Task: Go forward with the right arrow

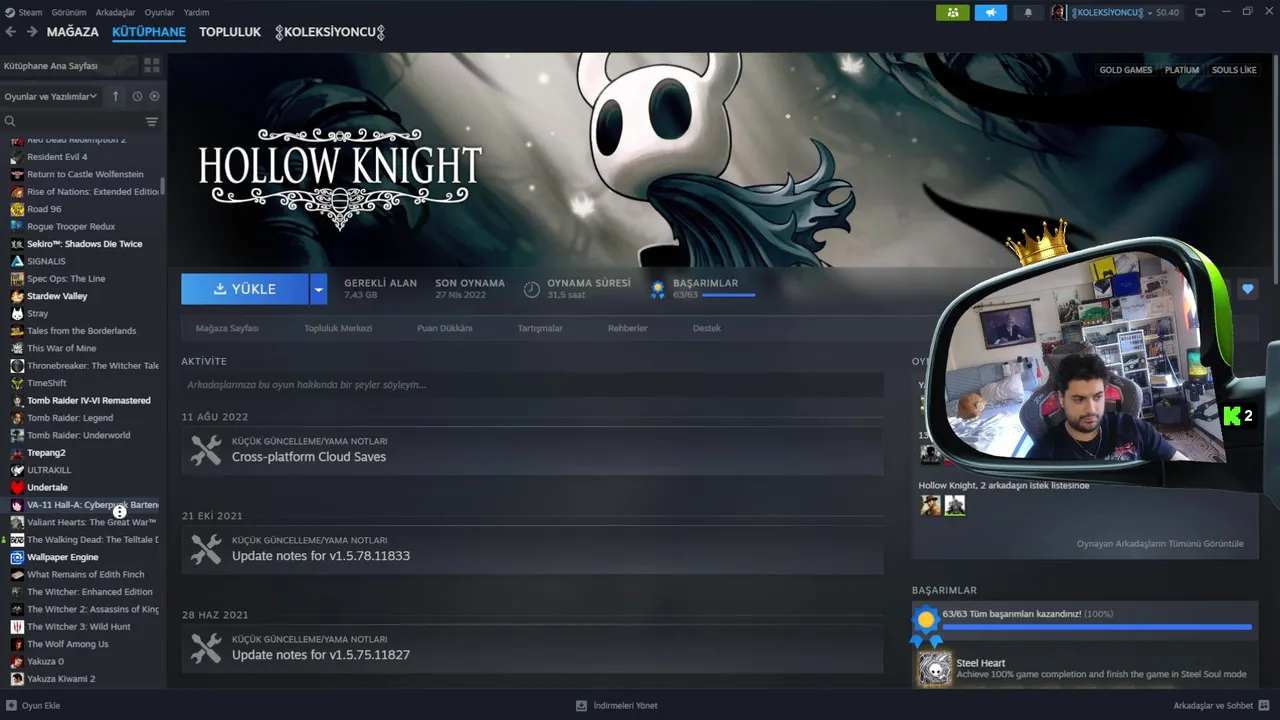Action: 32,32
